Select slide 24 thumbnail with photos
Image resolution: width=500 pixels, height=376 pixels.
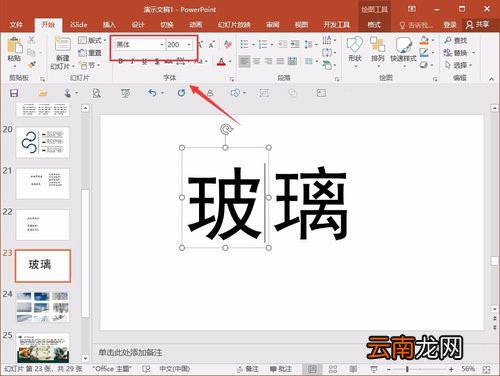tap(43, 307)
